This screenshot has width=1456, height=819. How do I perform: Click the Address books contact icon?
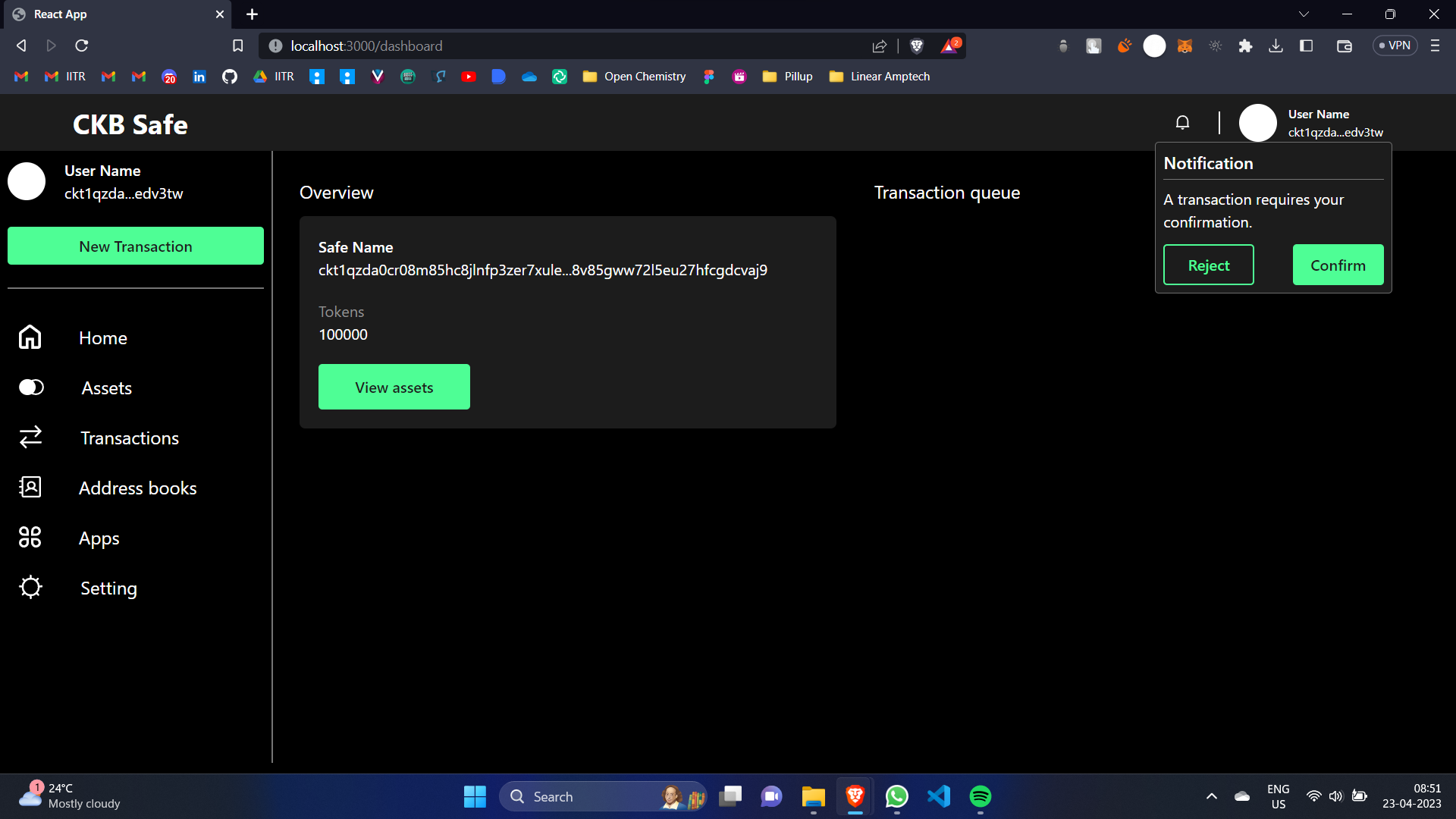tap(30, 487)
